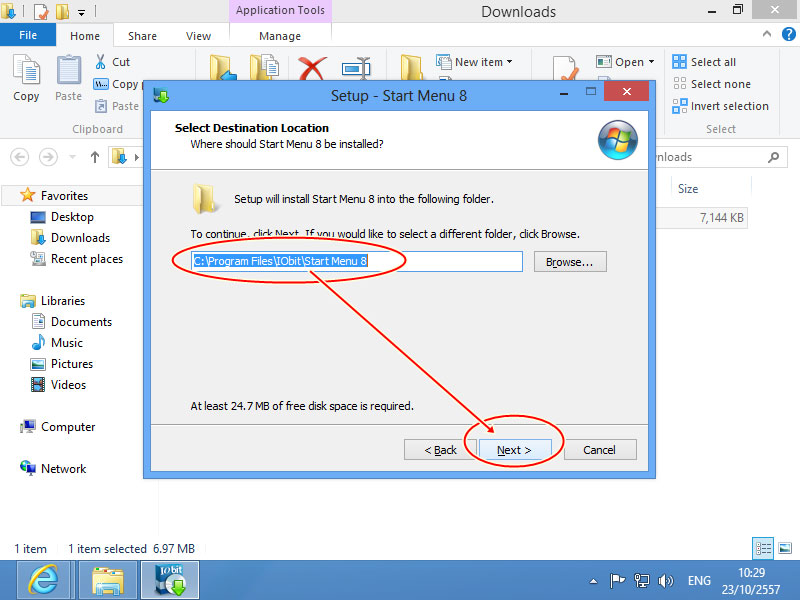Click the Properties icon in quick access toolbar
The height and width of the screenshot is (600, 800).
click(x=40, y=11)
